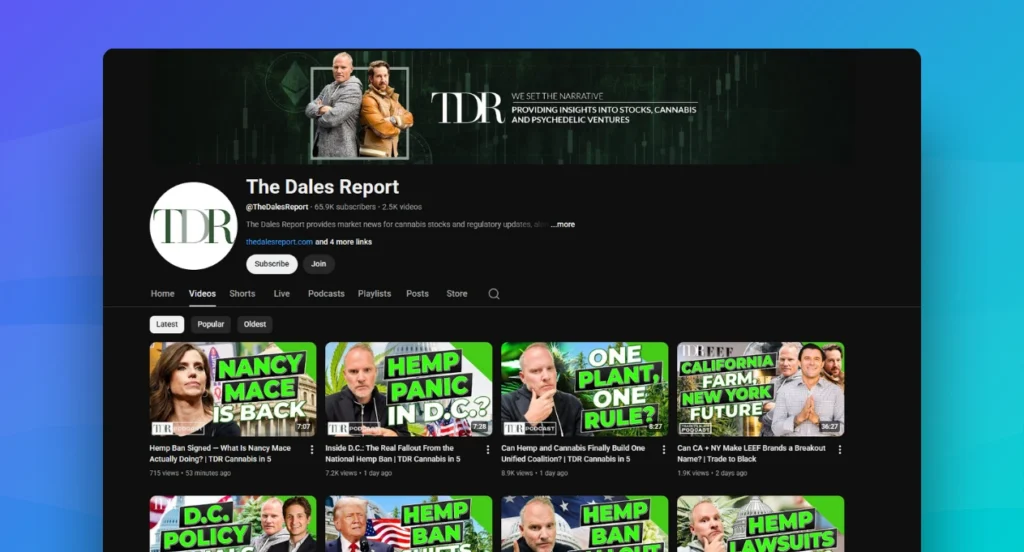The image size is (1024, 552).
Task: Click the search icon in channel tabs
Action: coord(494,294)
